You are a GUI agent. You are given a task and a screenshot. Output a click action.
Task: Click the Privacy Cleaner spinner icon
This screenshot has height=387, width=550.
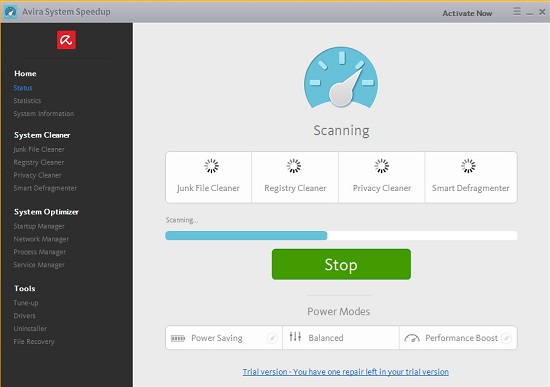point(381,166)
